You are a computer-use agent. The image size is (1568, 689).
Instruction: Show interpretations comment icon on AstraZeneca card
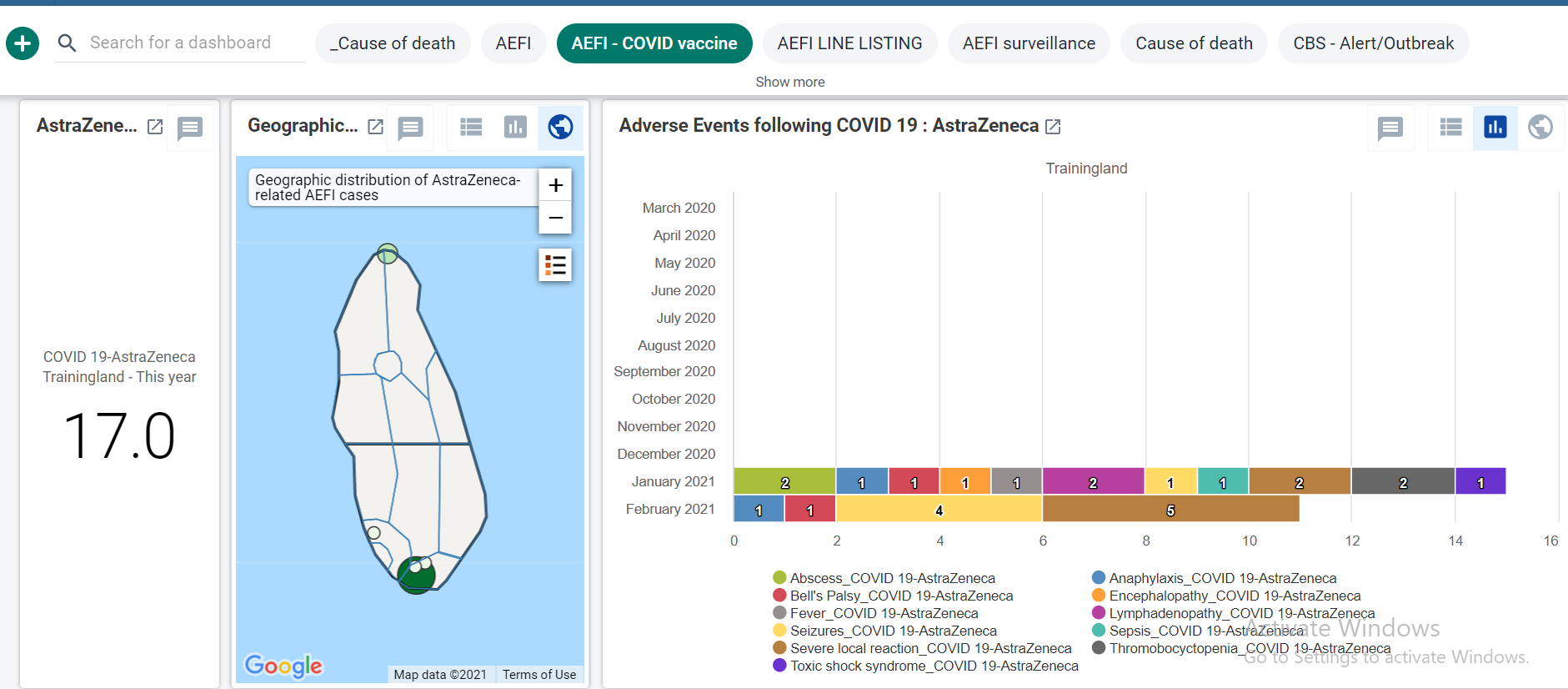tap(190, 128)
